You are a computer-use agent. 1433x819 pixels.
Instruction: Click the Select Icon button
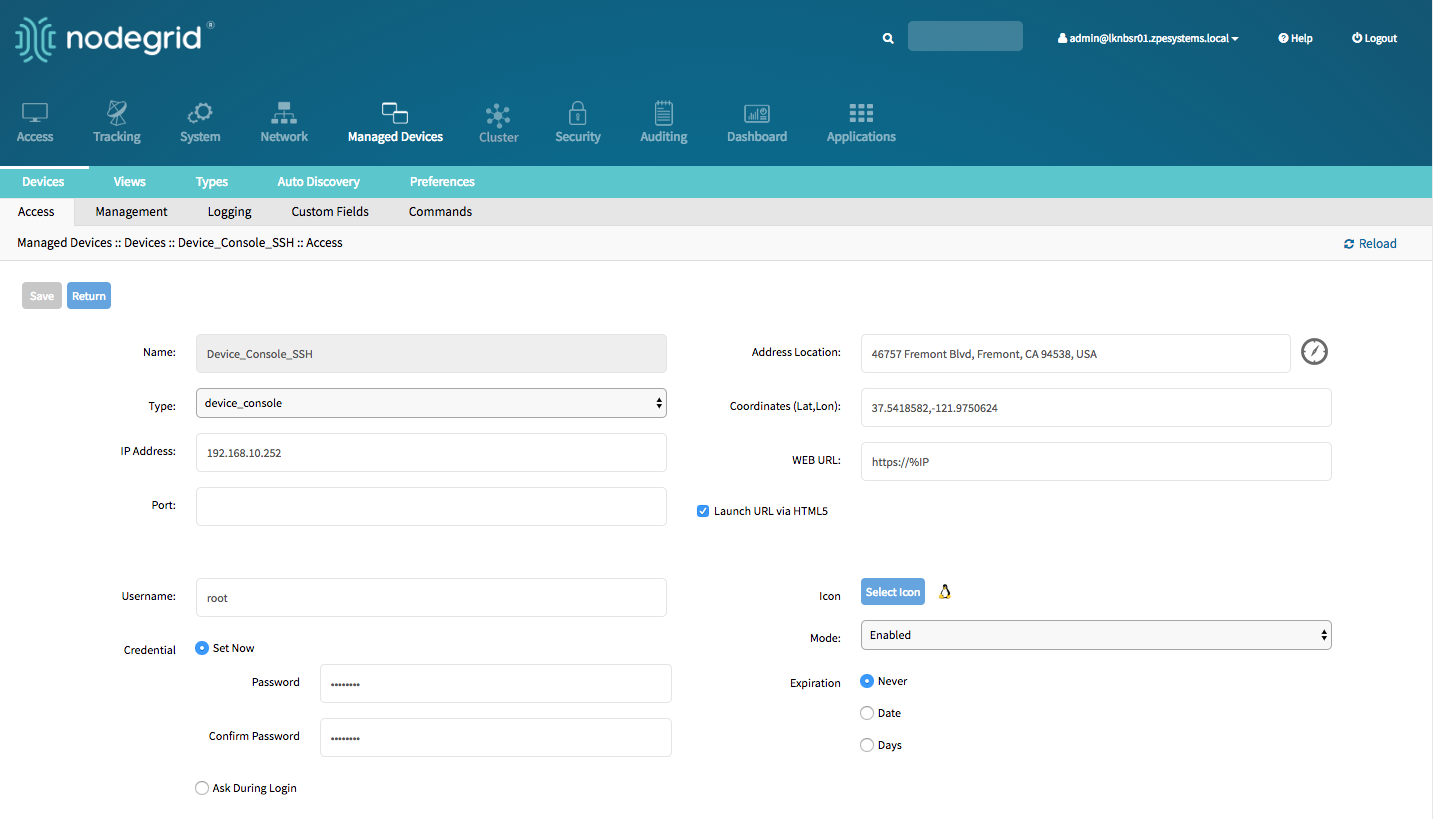tap(893, 592)
